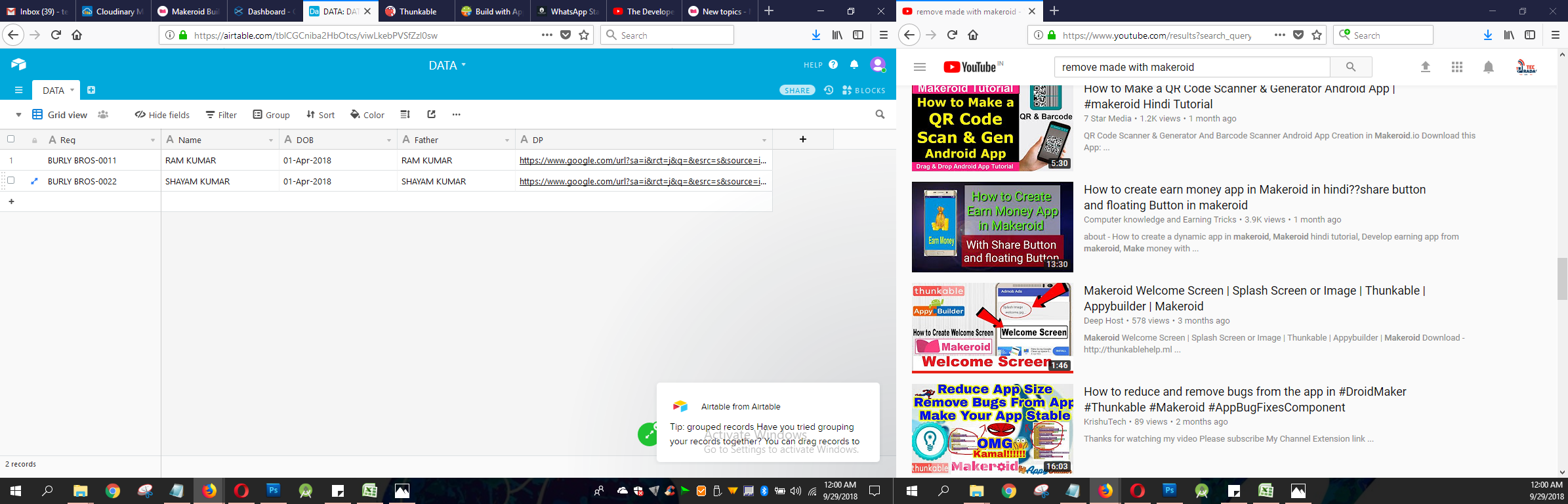Open YouTube notifications bell

[1489, 67]
